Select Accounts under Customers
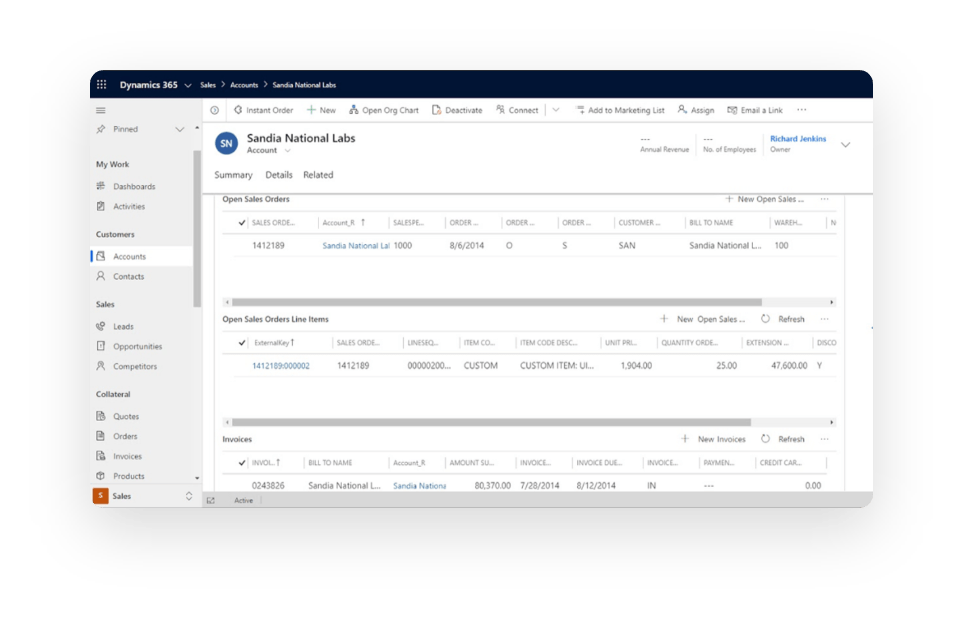 [130, 256]
